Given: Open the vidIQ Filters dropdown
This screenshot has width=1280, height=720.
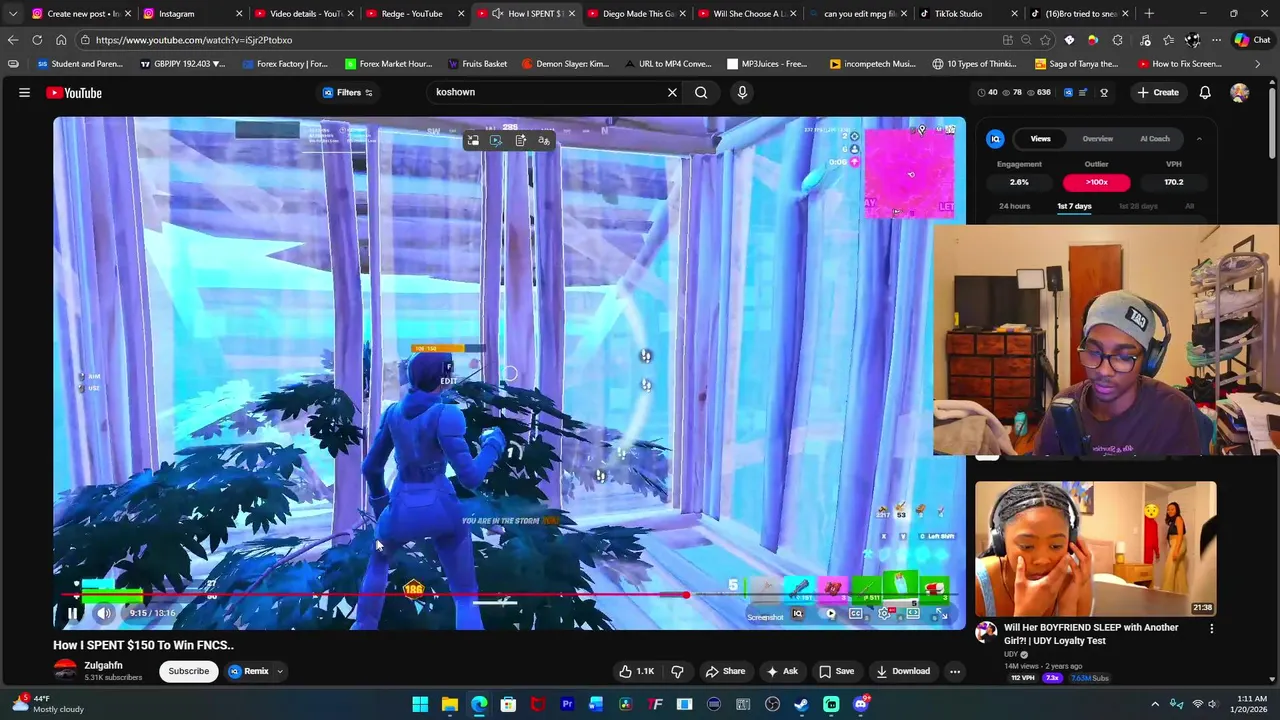Looking at the screenshot, I should coord(347,92).
